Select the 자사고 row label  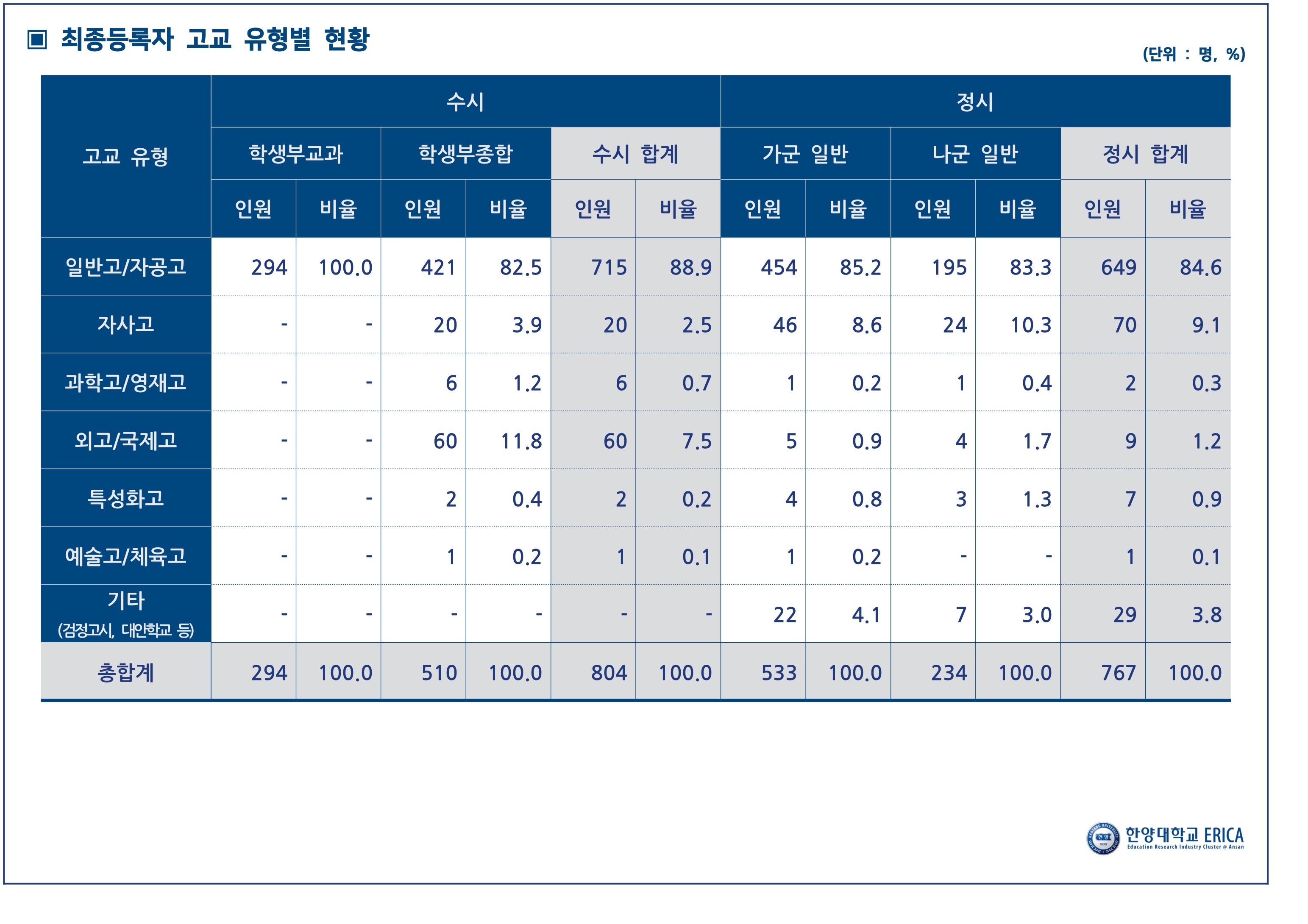(125, 325)
